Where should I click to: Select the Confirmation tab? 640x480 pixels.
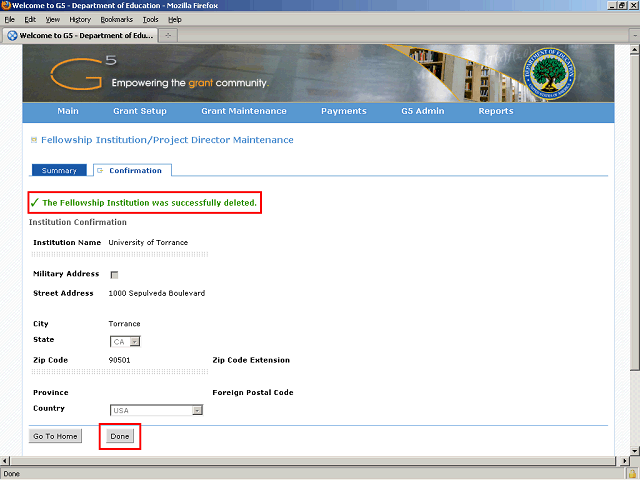[x=132, y=170]
